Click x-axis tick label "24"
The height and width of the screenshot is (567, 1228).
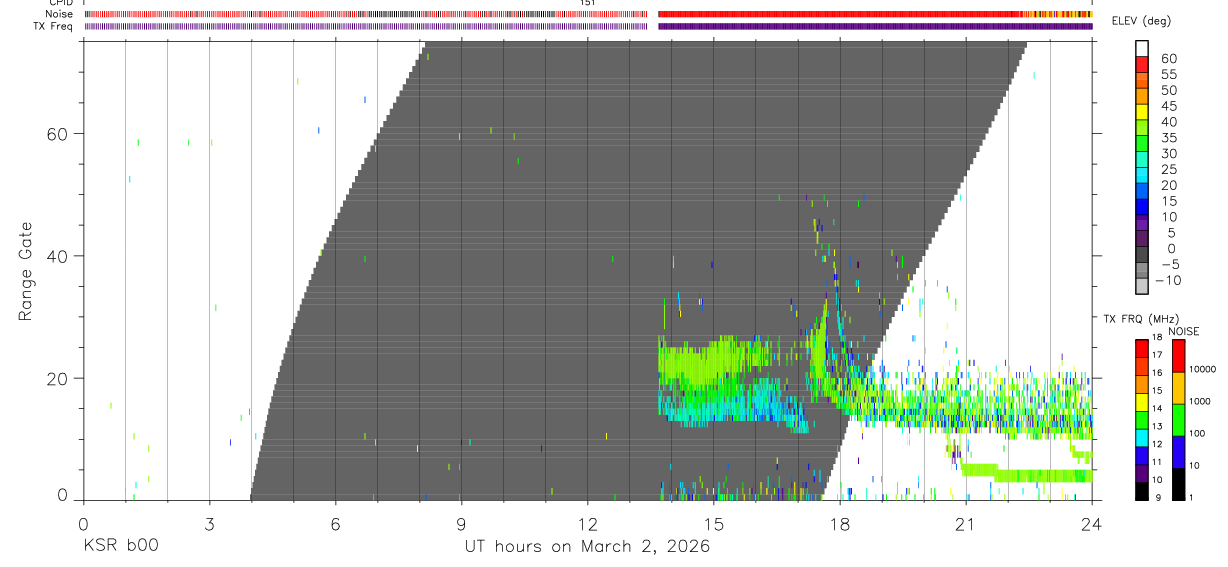(x=1092, y=523)
